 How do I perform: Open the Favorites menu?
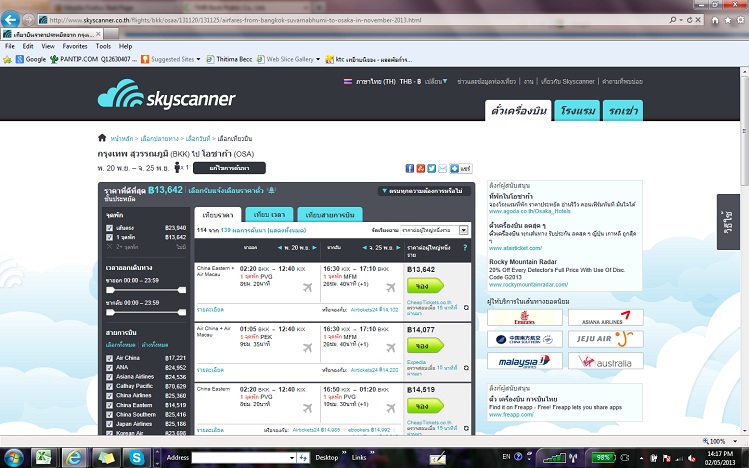(x=75, y=46)
